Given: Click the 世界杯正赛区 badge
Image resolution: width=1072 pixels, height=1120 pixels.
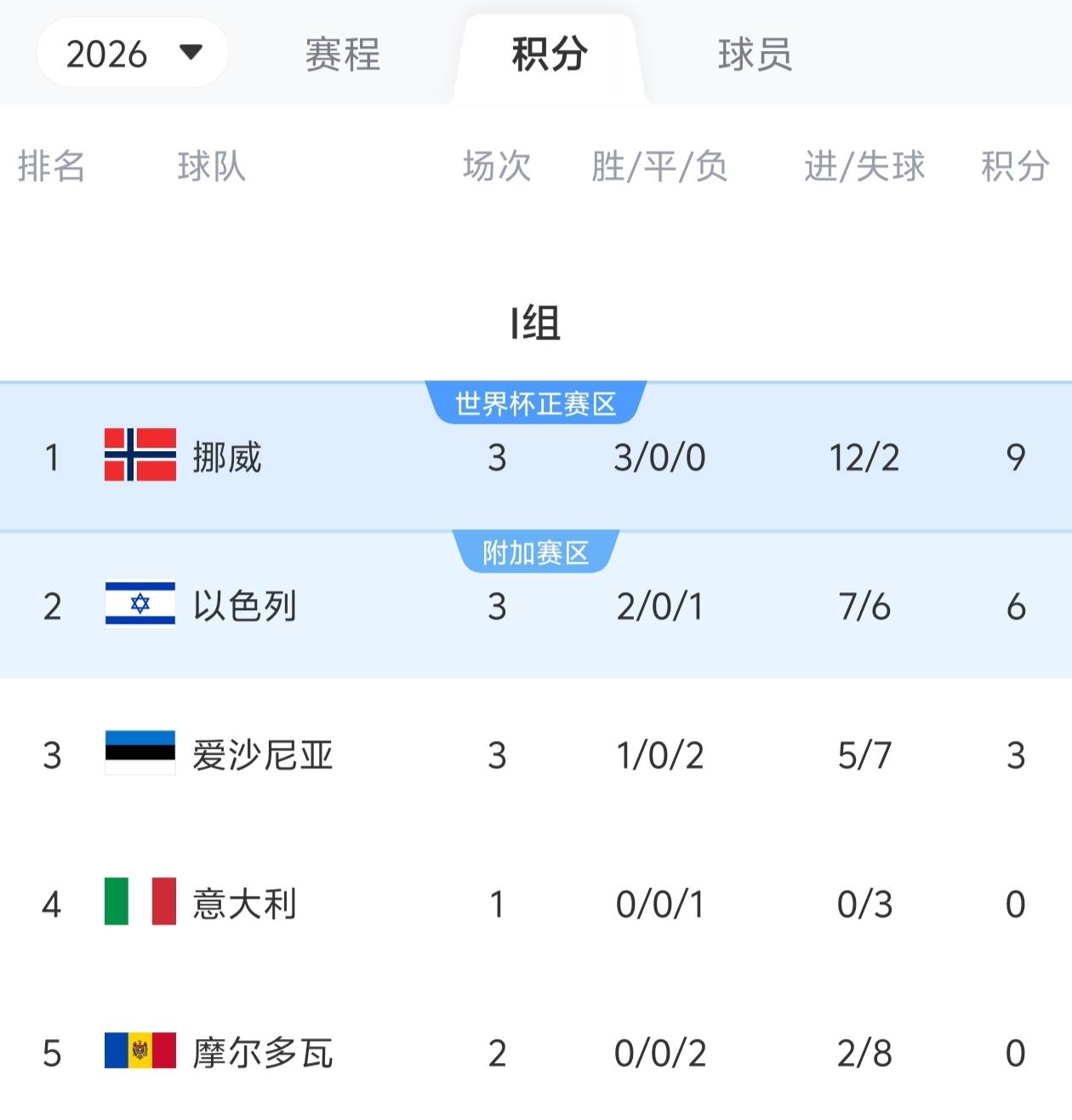Looking at the screenshot, I should click(536, 403).
